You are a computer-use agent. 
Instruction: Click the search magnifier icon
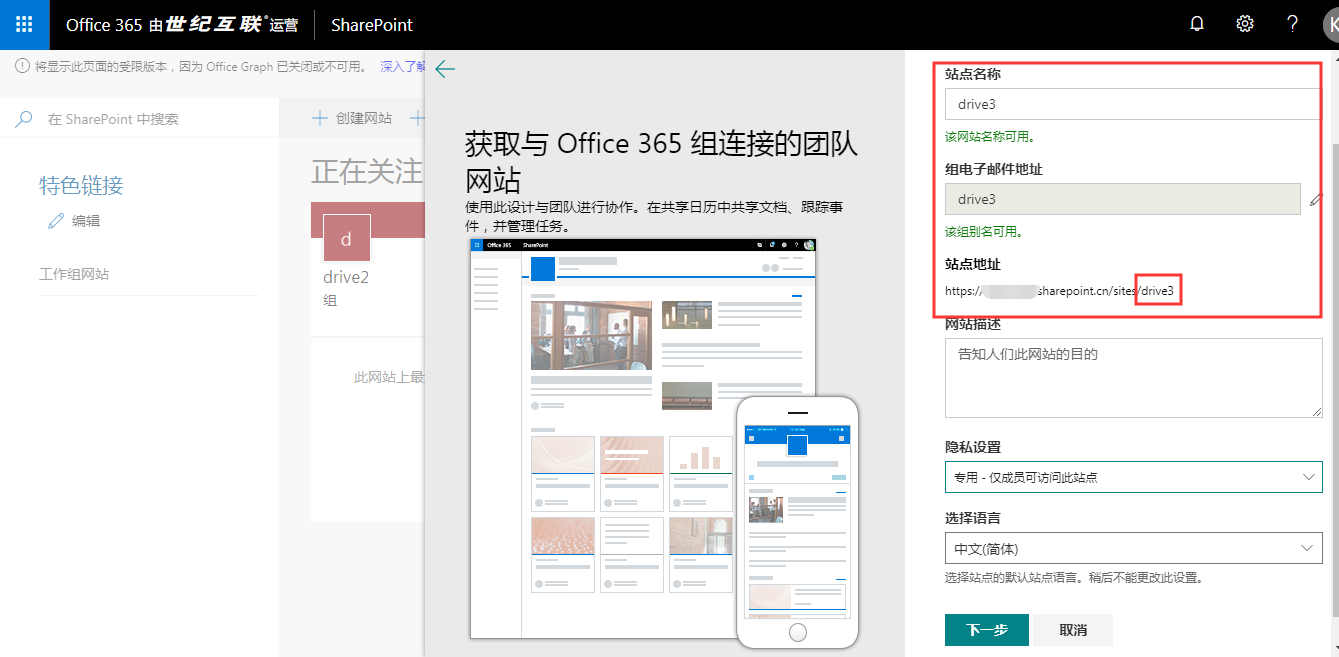(24, 120)
